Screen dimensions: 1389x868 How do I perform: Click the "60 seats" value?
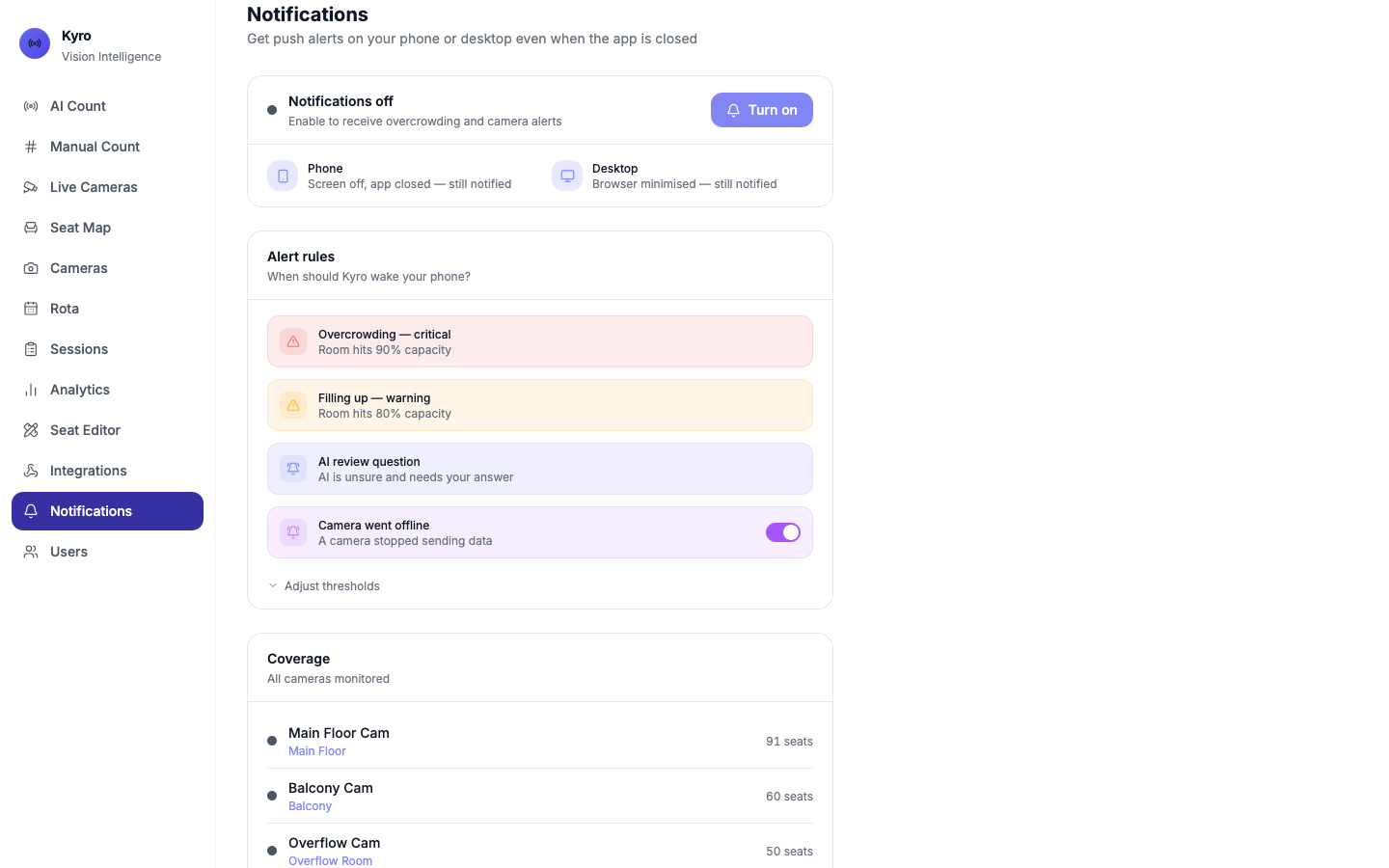tap(789, 797)
